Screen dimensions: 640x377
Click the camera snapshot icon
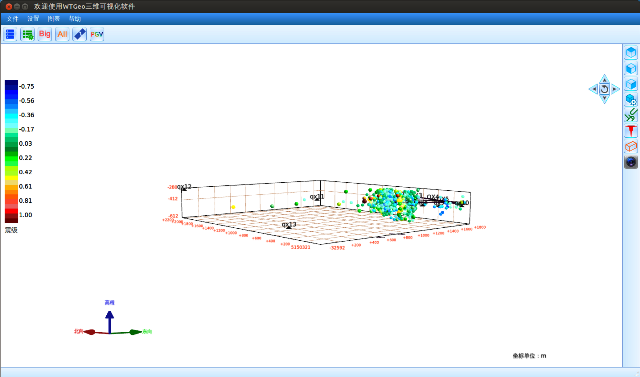[631, 162]
